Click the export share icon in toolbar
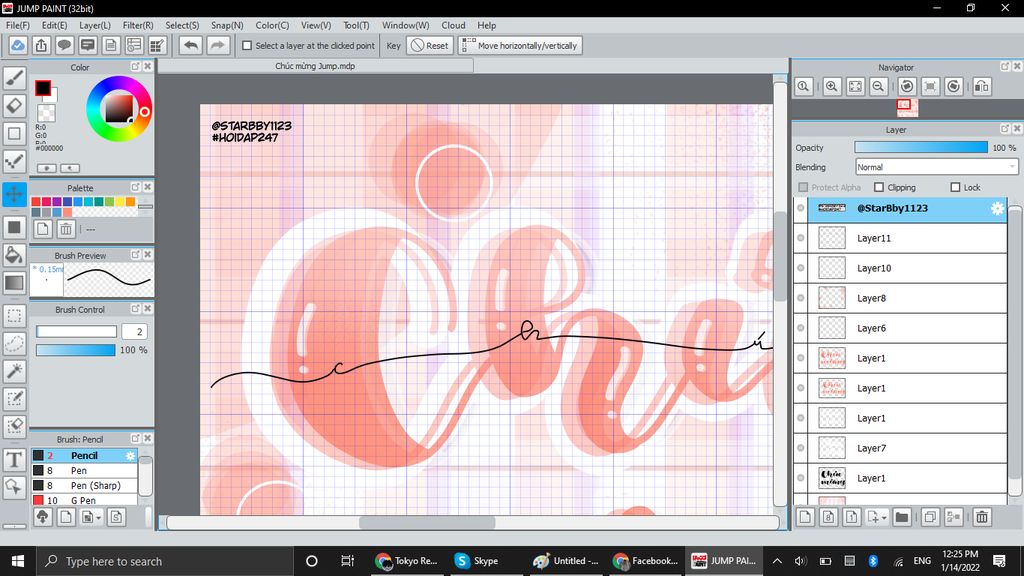The height and width of the screenshot is (576, 1024). click(x=41, y=46)
